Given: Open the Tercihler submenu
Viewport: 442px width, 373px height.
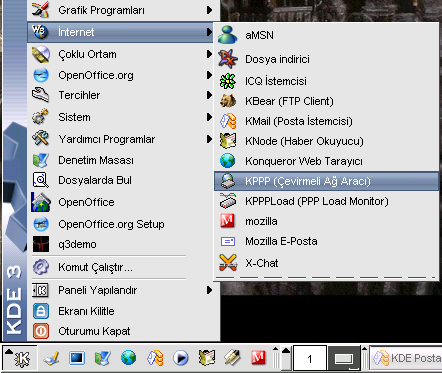Looking at the screenshot, I should coord(123,95).
